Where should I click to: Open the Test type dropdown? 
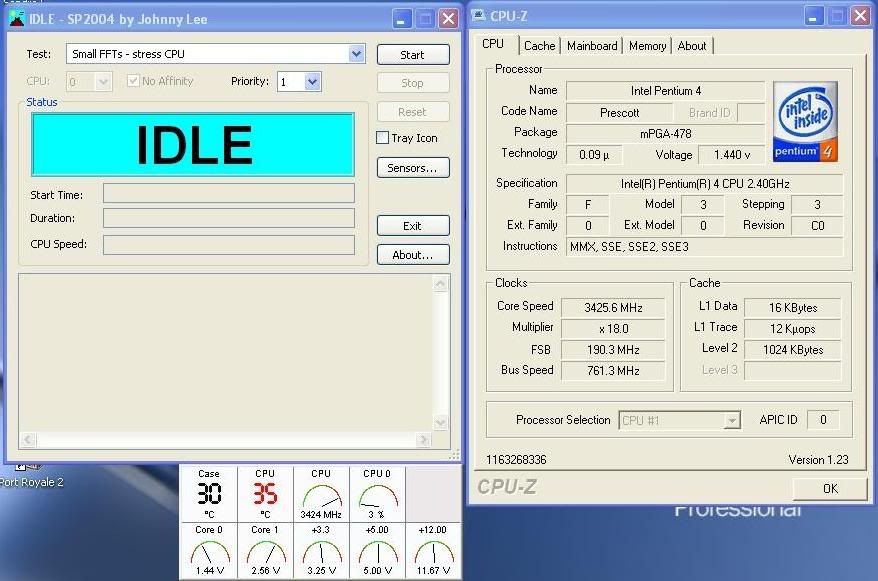[x=357, y=54]
